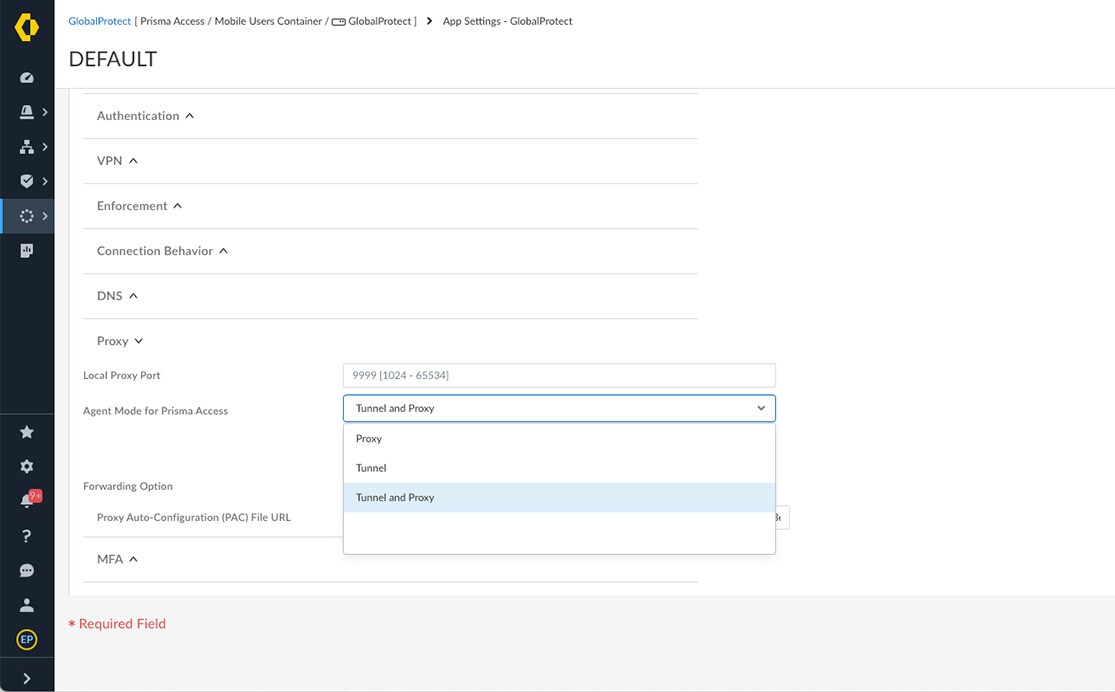Open the chat feedback icon in sidebar
1115x692 pixels.
pos(27,570)
